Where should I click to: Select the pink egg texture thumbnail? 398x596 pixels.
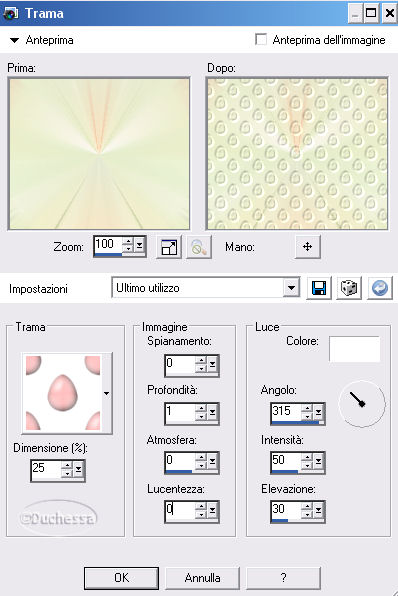[63, 393]
